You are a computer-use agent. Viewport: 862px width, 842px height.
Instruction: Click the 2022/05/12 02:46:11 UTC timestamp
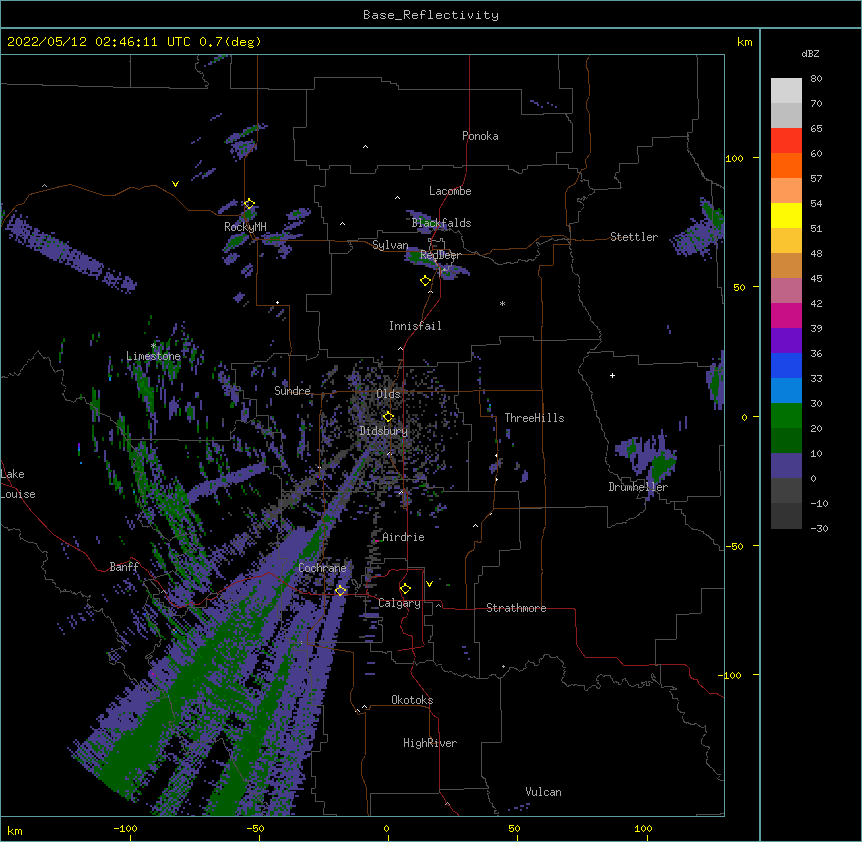98,42
